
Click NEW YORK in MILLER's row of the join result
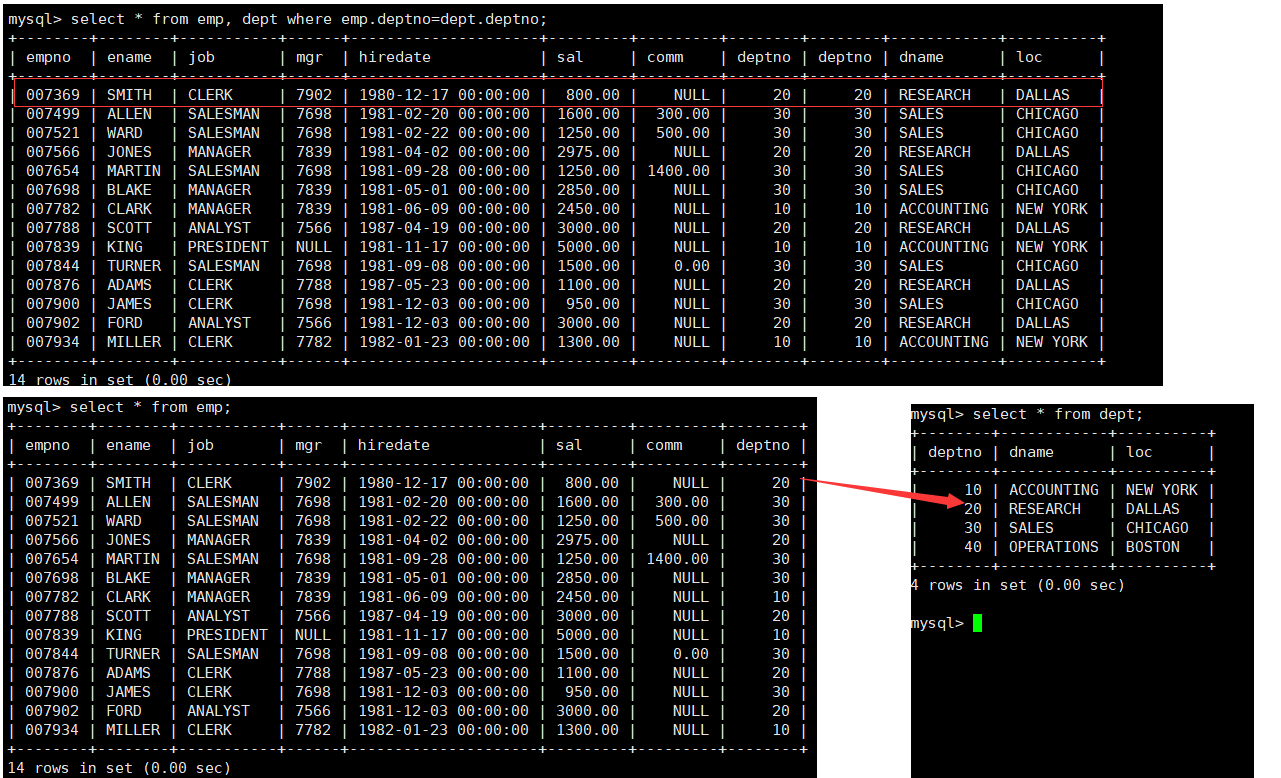tap(1051, 342)
